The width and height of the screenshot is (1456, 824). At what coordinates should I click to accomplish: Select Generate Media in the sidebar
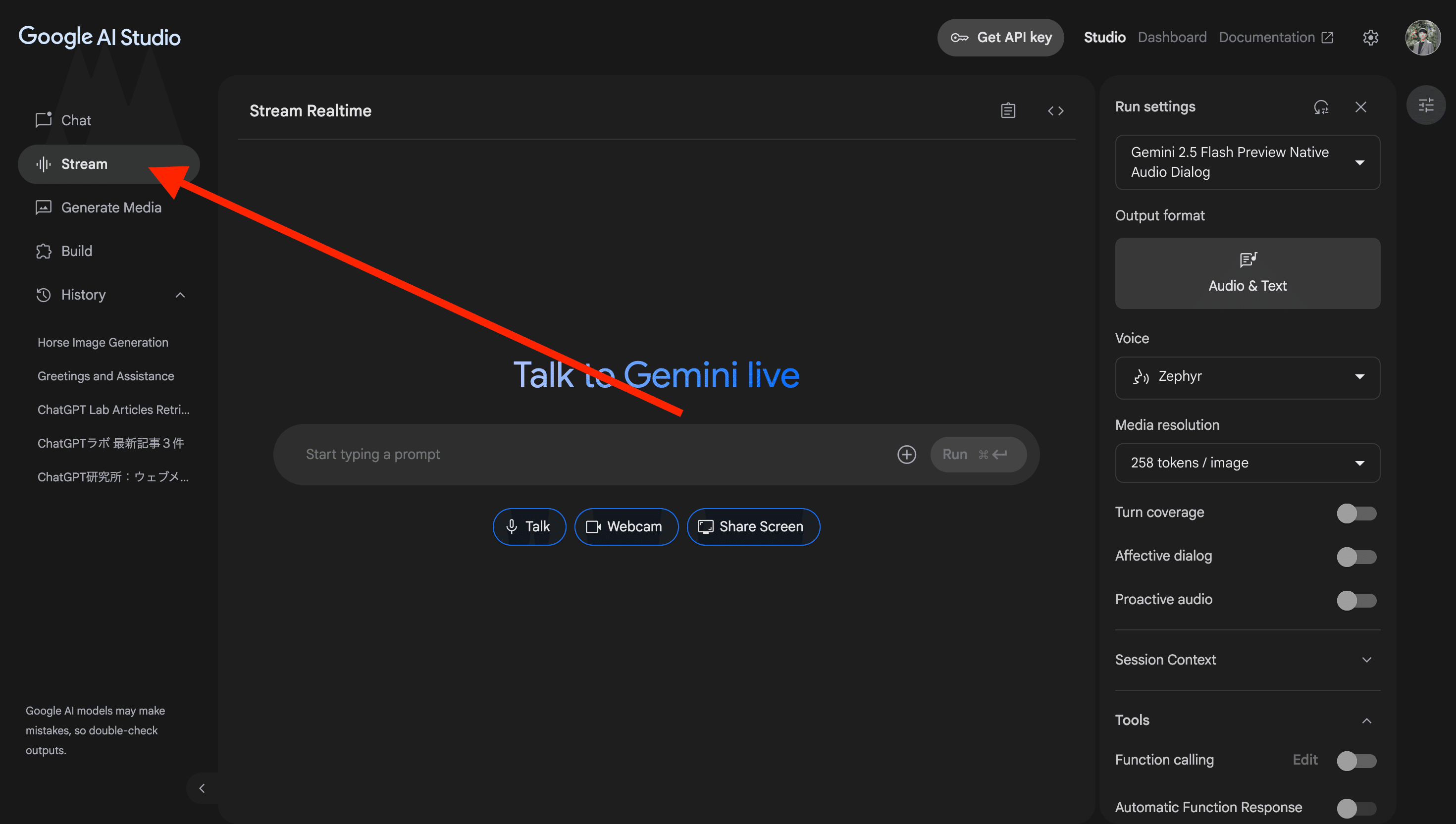[x=111, y=207]
